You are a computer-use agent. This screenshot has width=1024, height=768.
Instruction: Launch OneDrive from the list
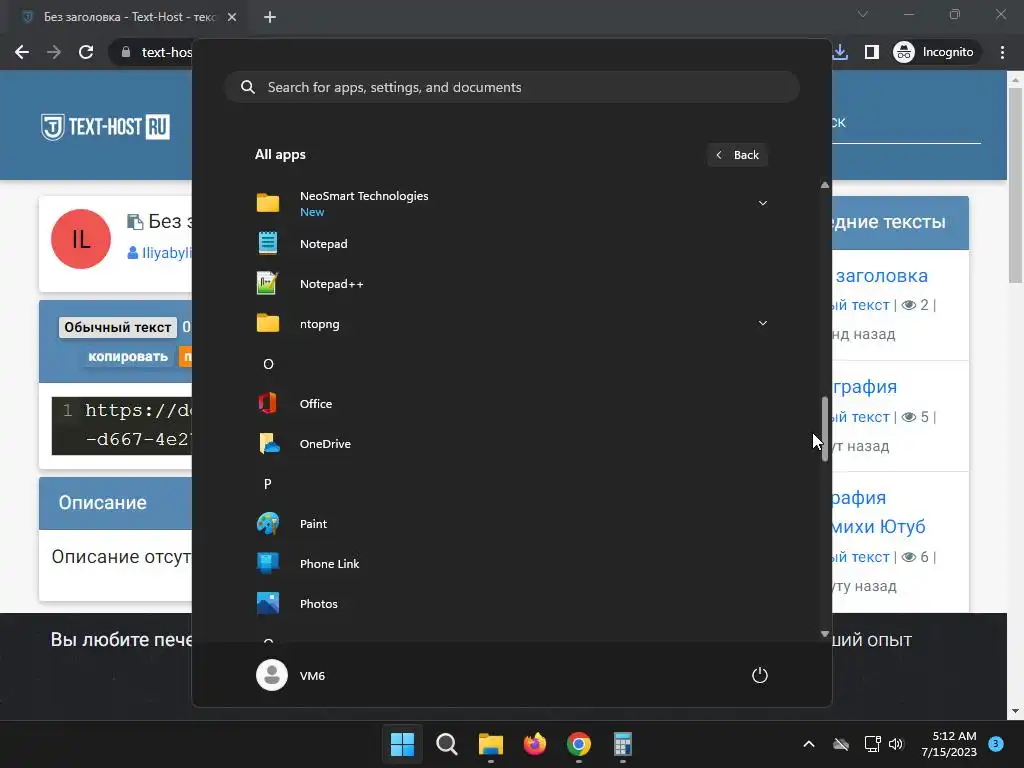(511, 443)
